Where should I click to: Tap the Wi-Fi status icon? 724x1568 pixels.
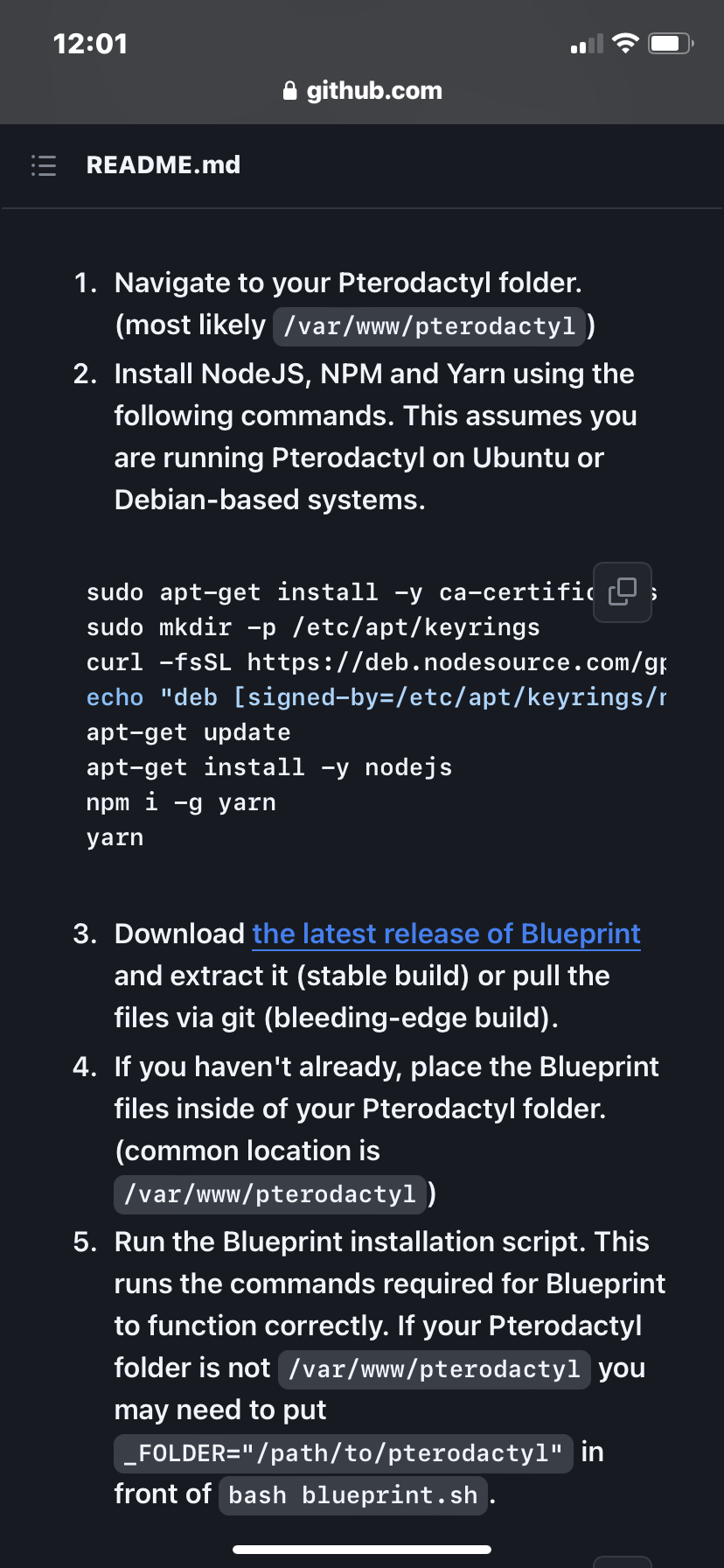(x=625, y=44)
